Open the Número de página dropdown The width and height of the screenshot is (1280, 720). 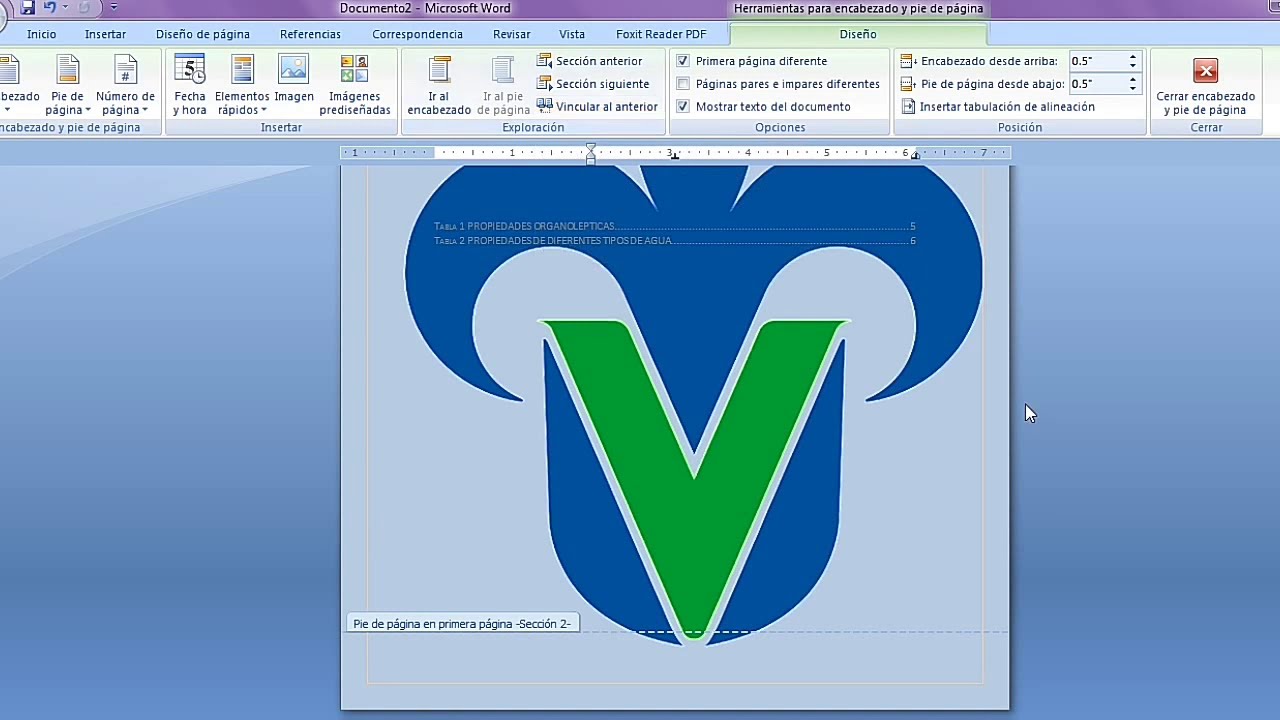coord(125,86)
